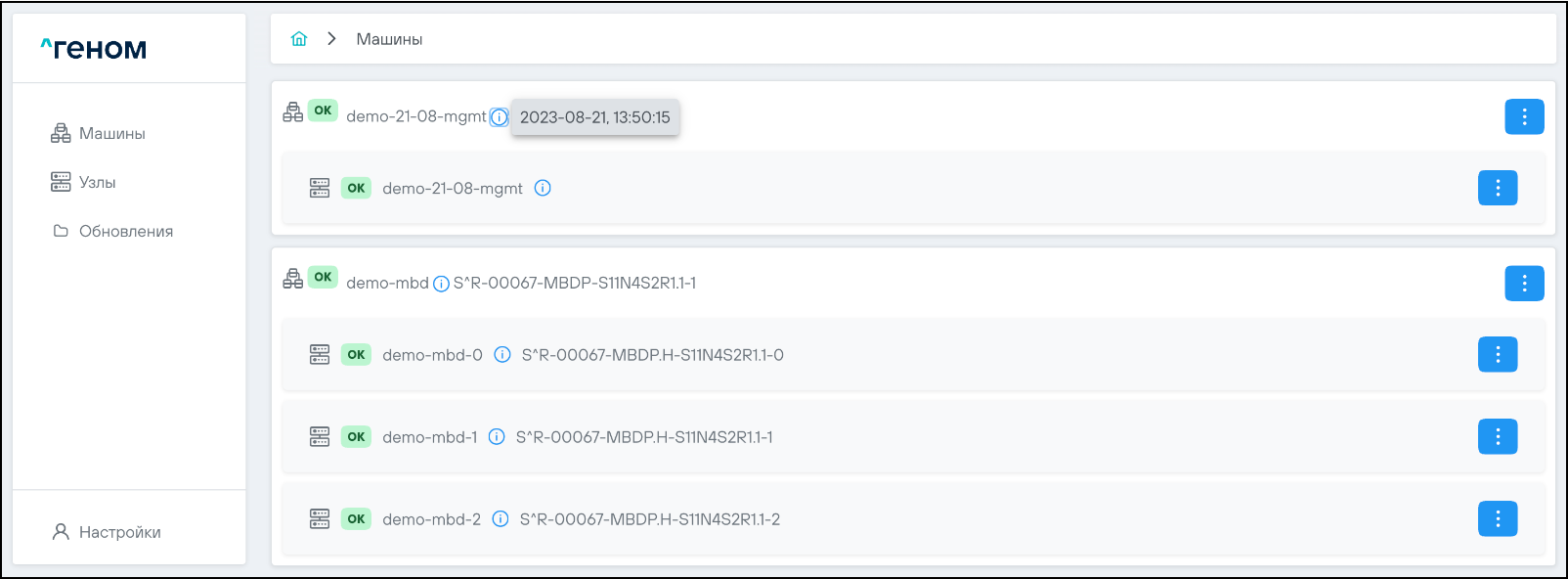Open Узлы section in sidebar

coord(97,182)
